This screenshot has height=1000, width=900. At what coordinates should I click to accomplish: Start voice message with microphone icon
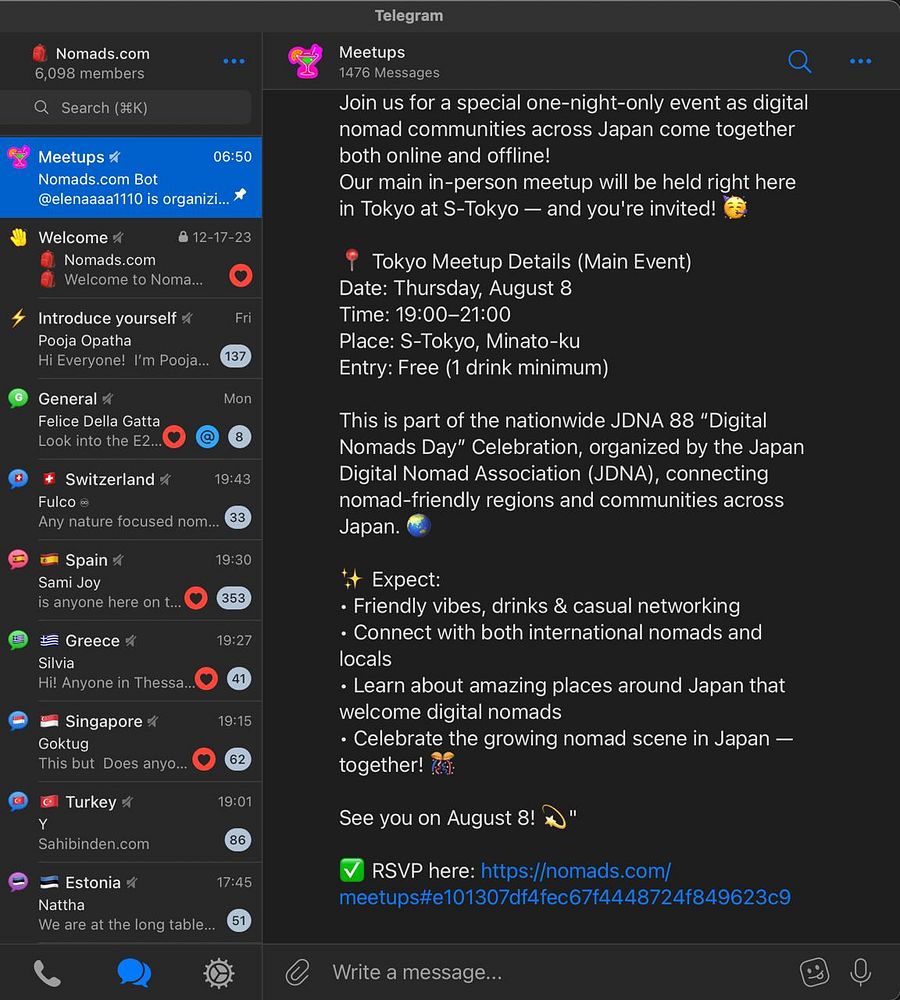[860, 972]
